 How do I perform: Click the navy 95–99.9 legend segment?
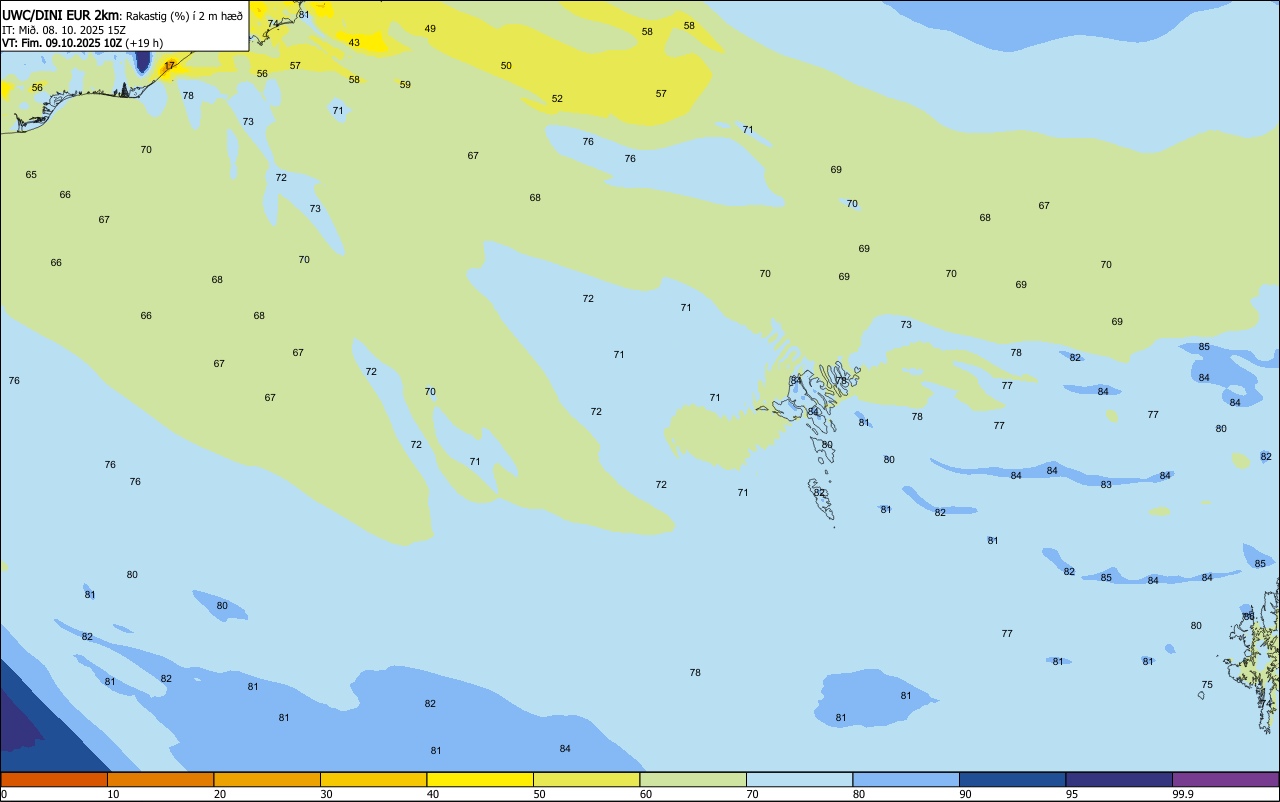coord(1119,779)
